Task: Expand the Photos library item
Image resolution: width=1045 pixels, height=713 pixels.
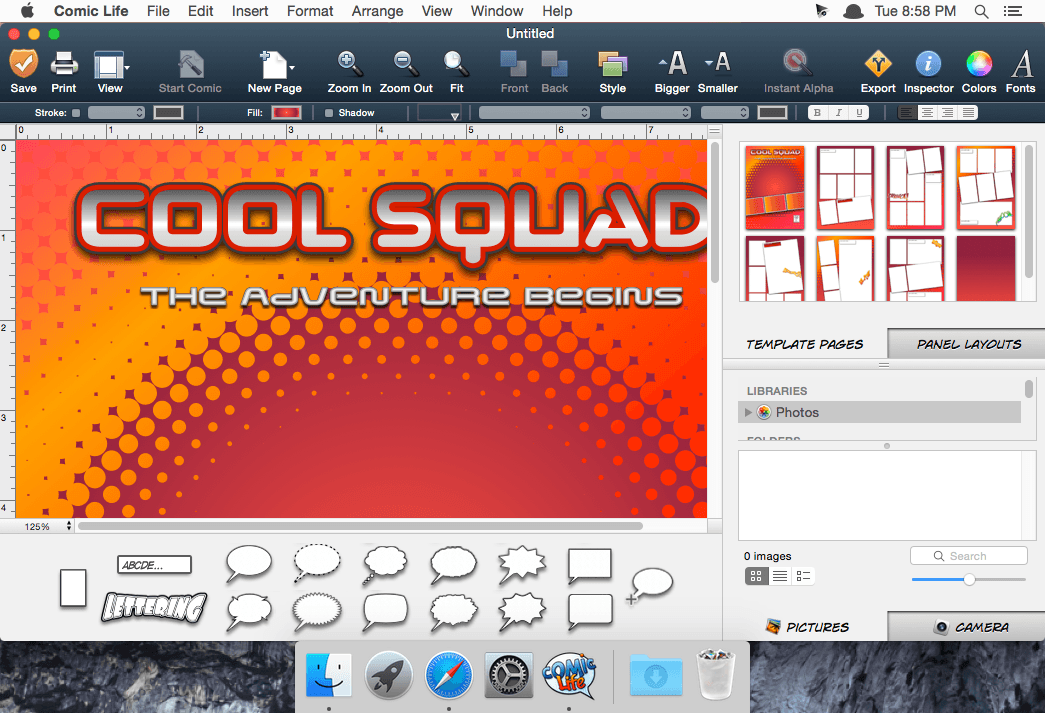Action: [747, 412]
